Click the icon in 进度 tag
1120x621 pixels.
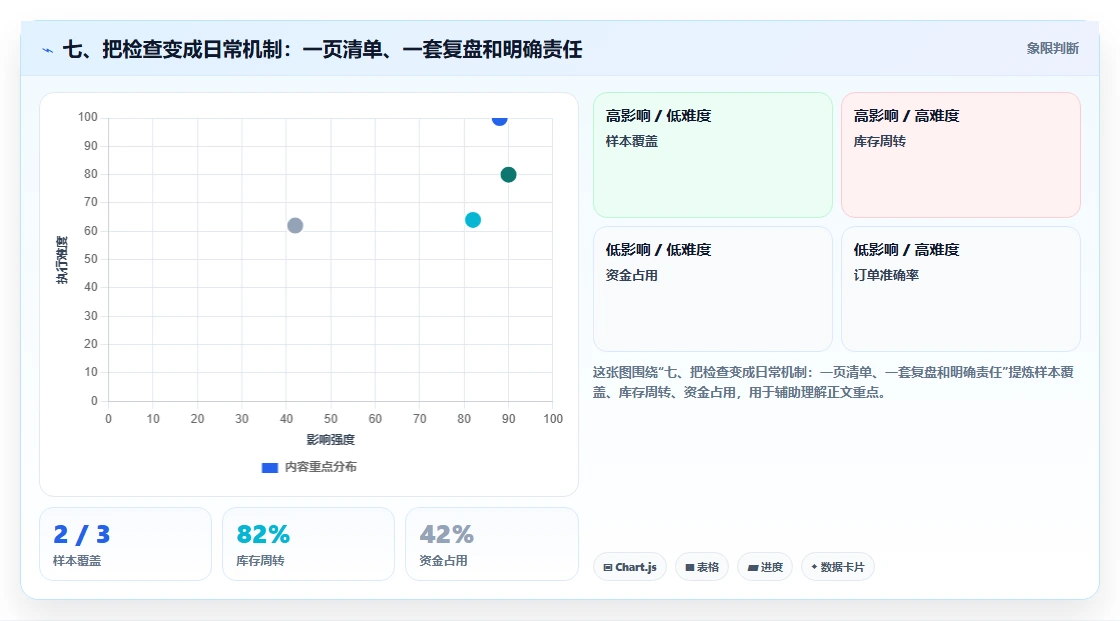[x=753, y=567]
